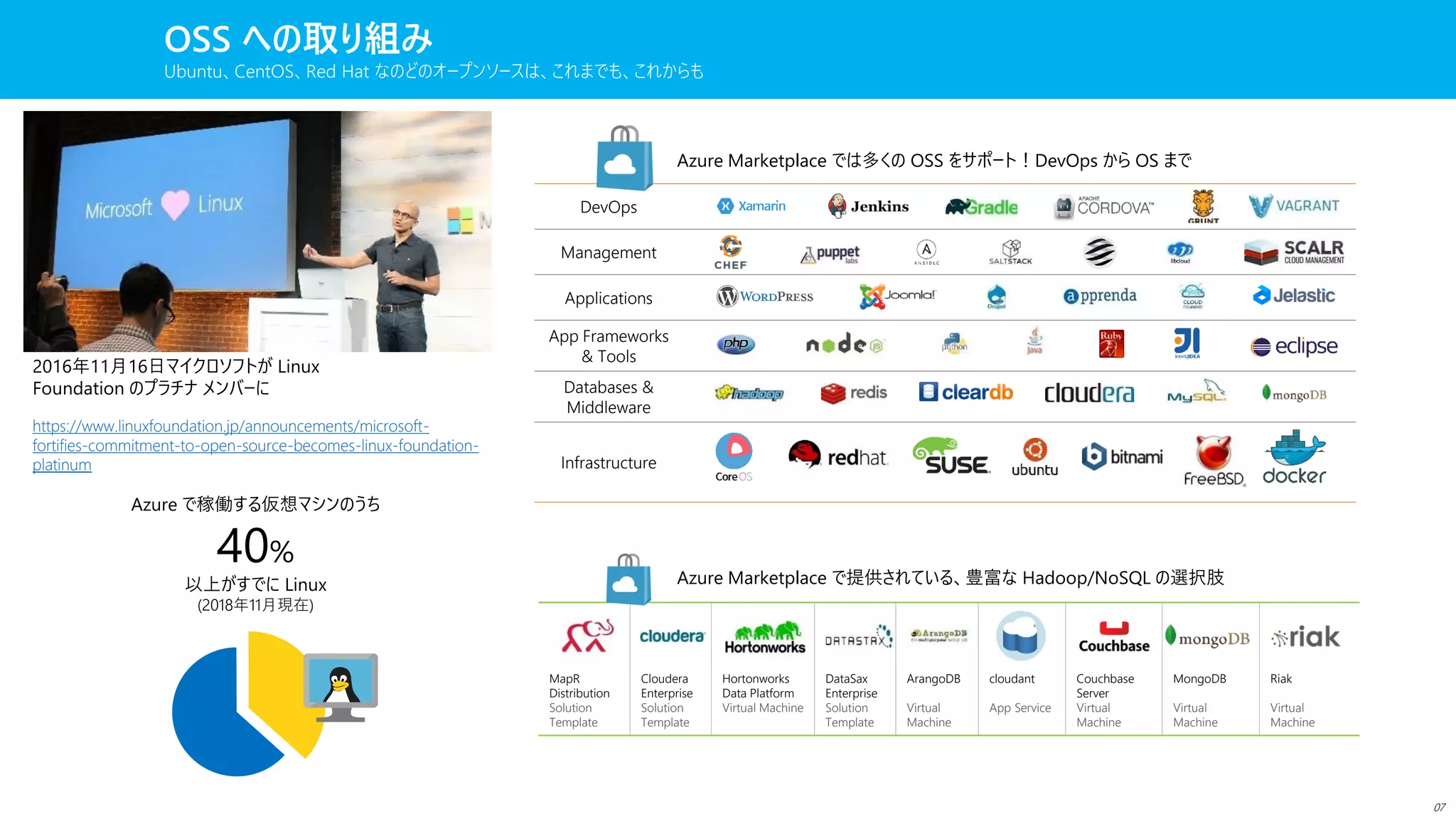Click the Cloud Foundry logo in Applications row
1456x819 pixels.
pos(1192,296)
